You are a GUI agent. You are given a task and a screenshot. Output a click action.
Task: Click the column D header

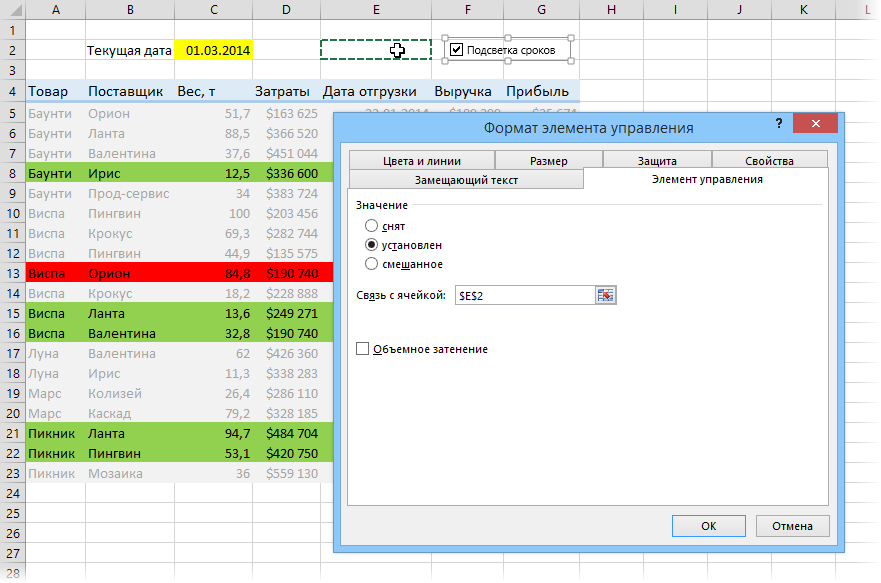click(x=286, y=9)
